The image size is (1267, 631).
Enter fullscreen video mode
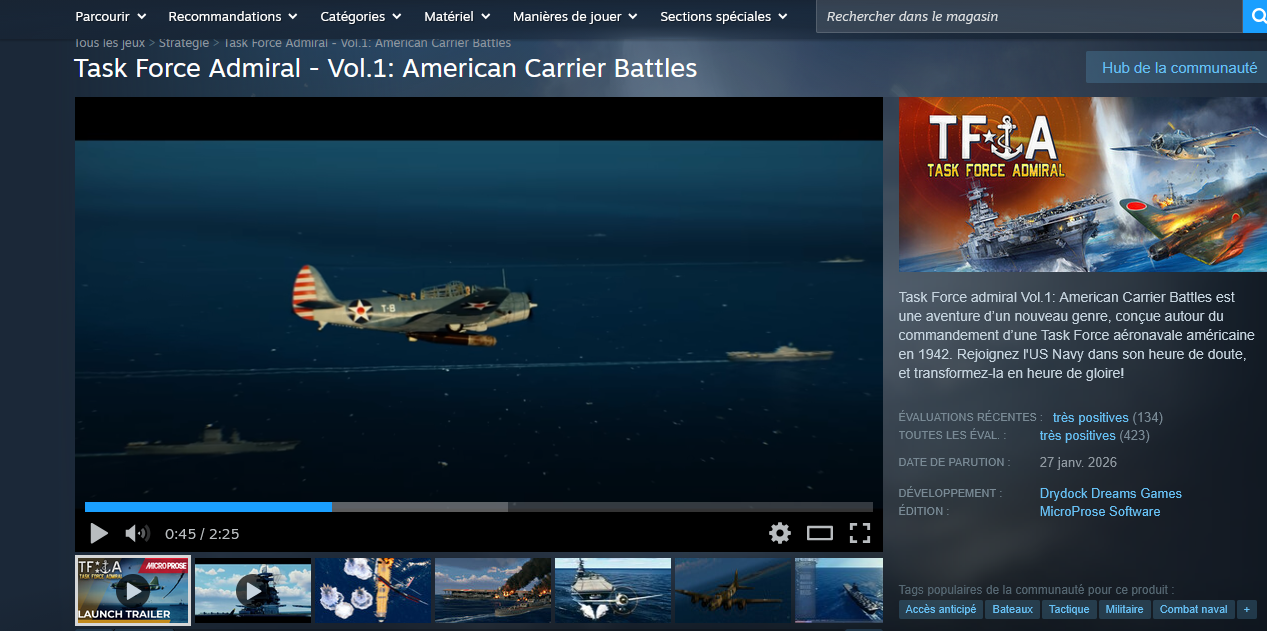click(x=859, y=533)
